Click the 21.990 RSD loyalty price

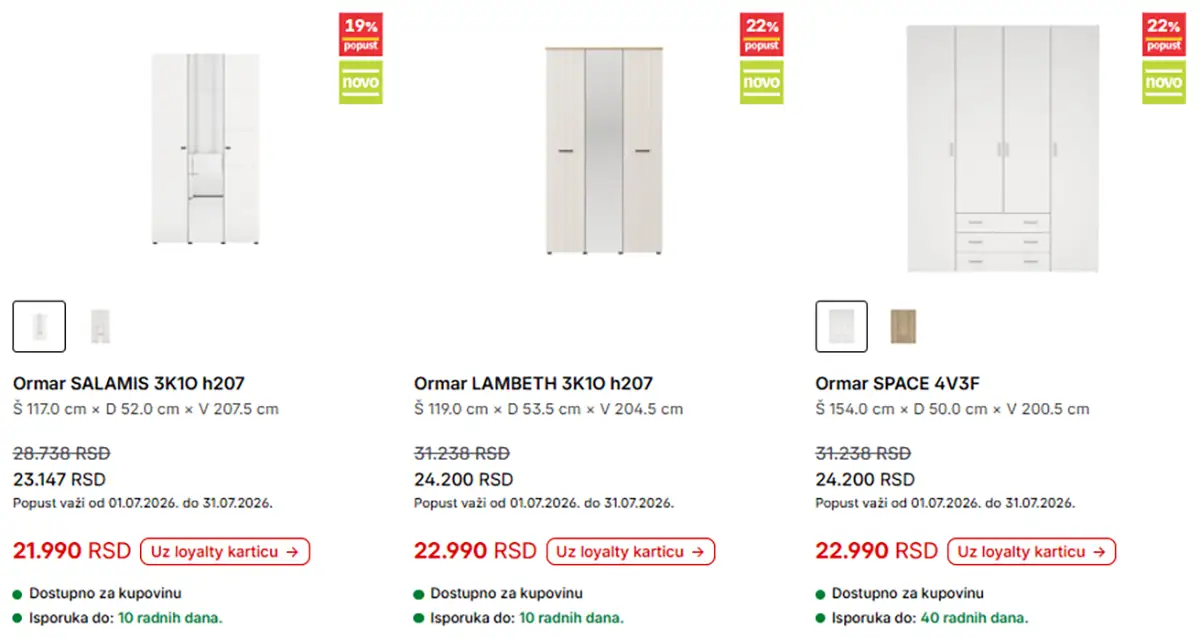[72, 551]
